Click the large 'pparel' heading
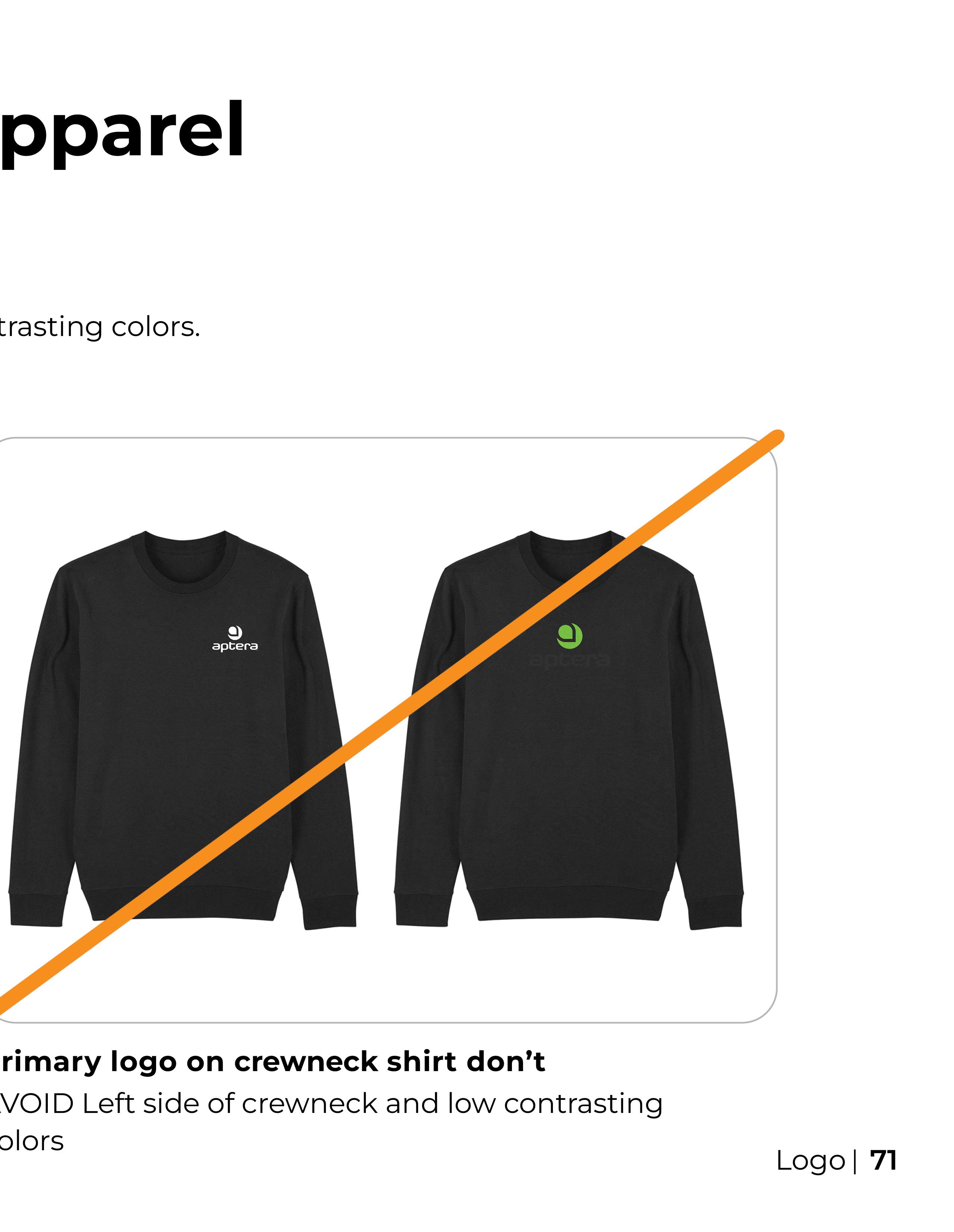The width and height of the screenshot is (954, 1232). pos(121,131)
